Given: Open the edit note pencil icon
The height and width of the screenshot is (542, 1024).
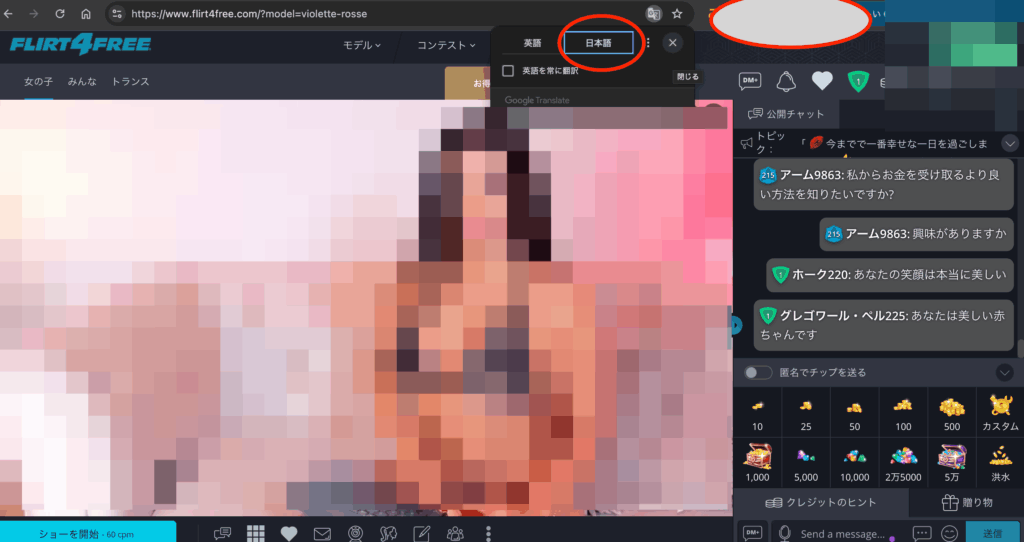Looking at the screenshot, I should (x=422, y=533).
